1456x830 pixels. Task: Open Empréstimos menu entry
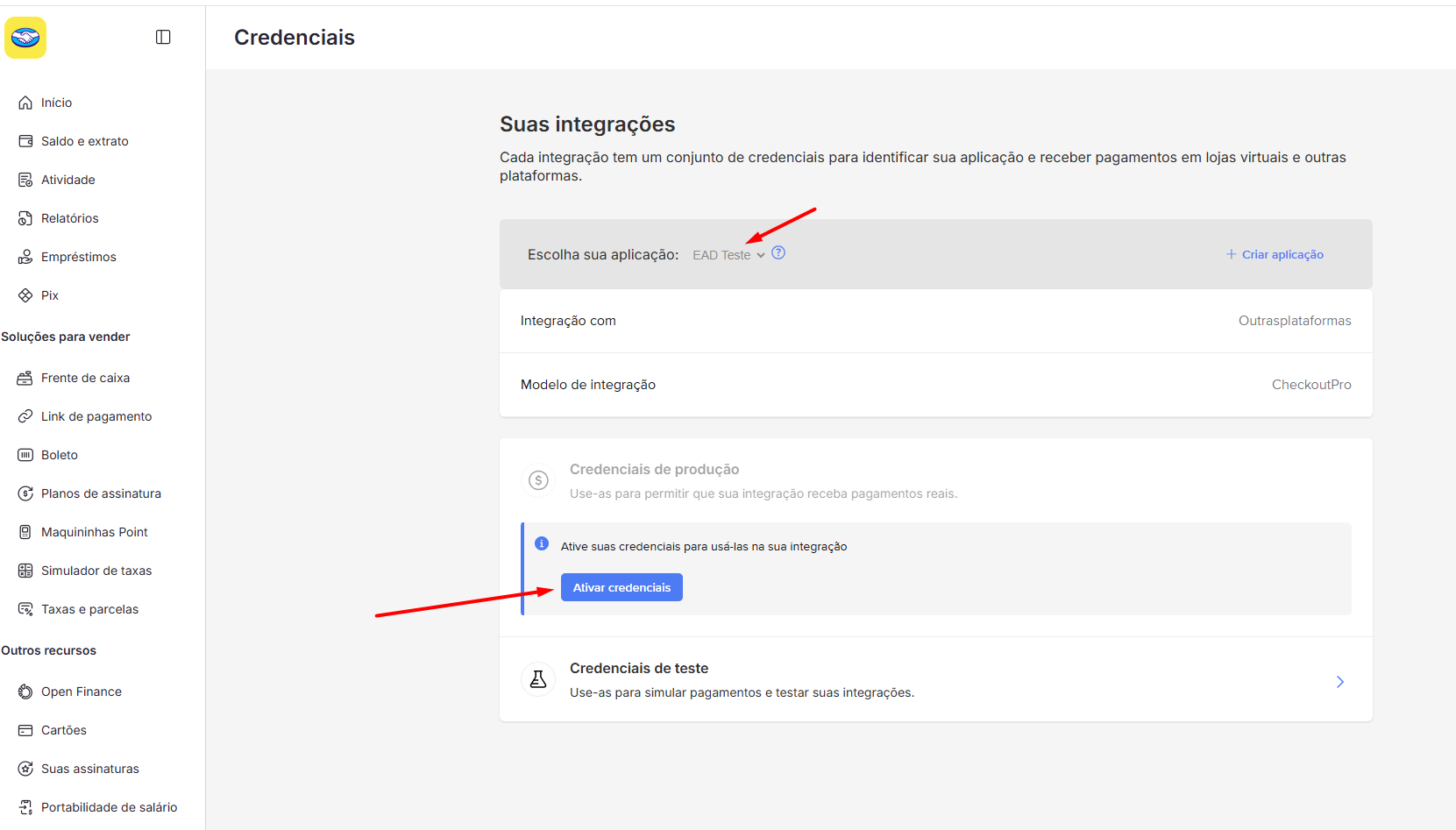click(79, 257)
